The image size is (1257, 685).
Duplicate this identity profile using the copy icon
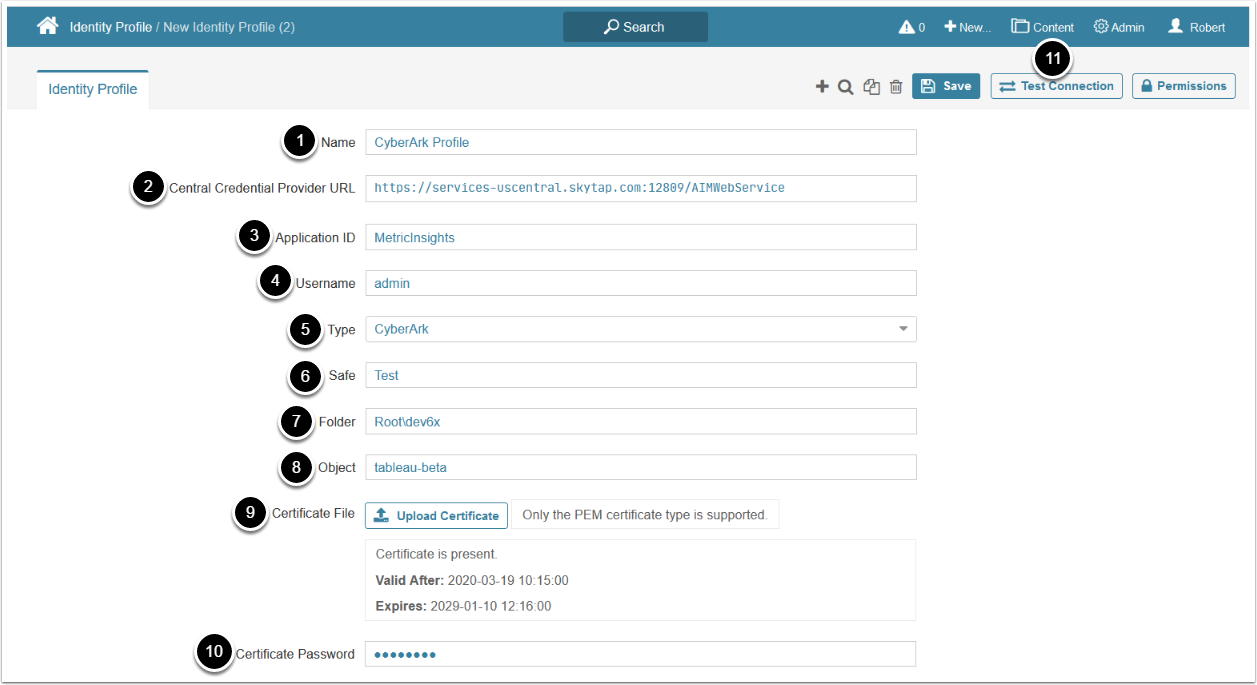871,87
